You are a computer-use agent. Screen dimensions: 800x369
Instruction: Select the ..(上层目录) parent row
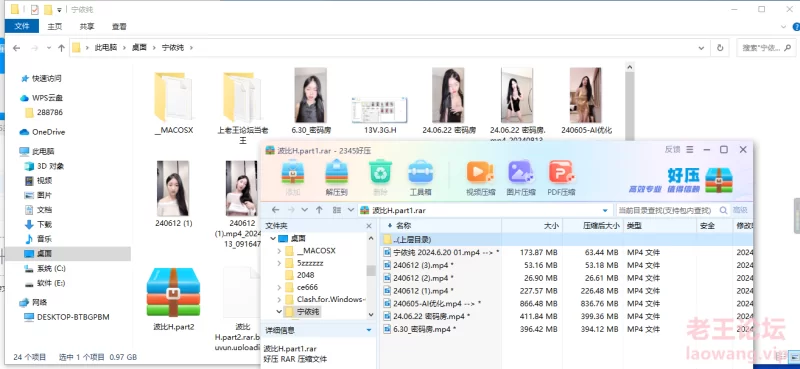click(565, 239)
